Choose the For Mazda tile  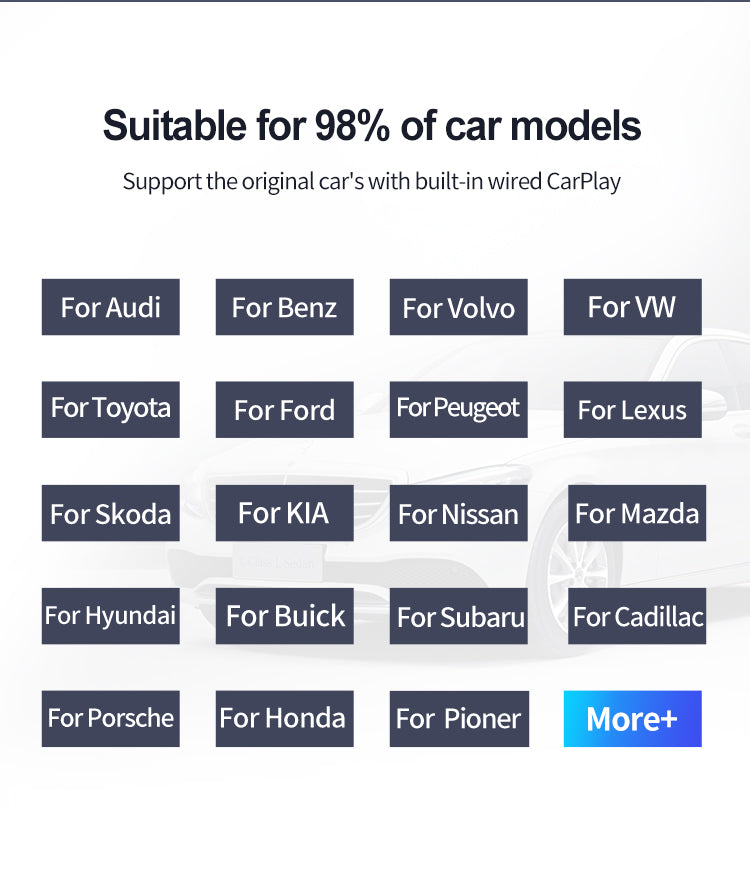click(636, 513)
